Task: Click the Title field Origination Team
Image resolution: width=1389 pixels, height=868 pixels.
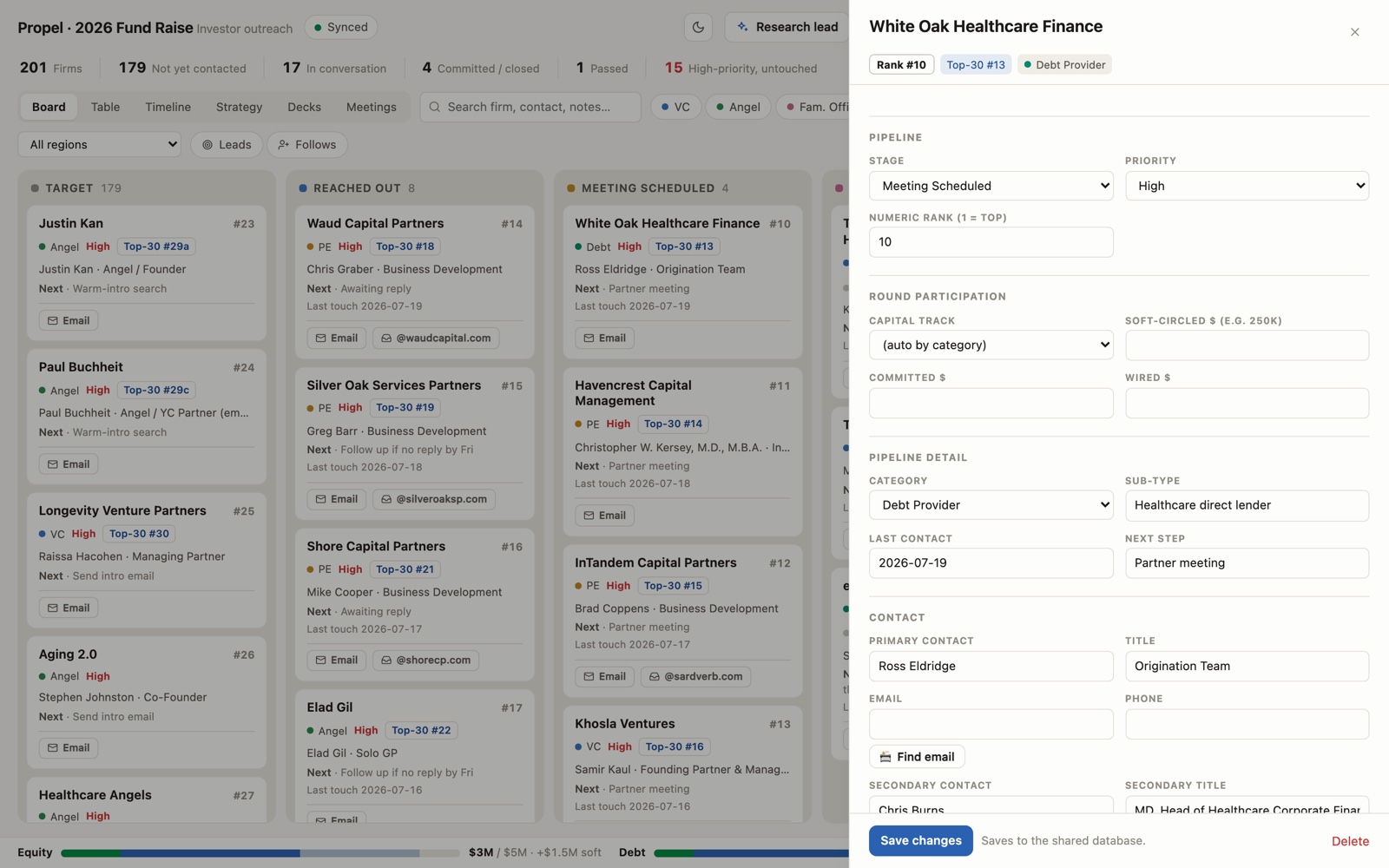Action: [x=1247, y=666]
